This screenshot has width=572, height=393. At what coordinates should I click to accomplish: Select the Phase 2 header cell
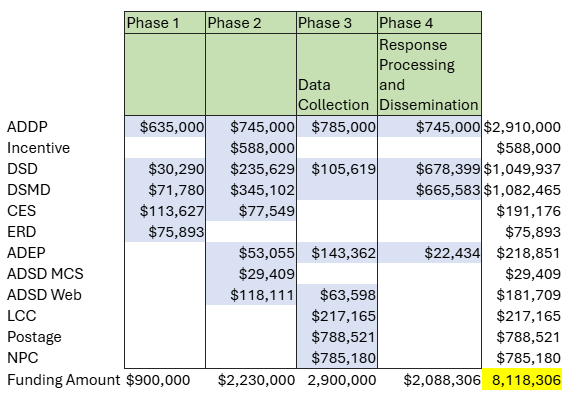(251, 23)
